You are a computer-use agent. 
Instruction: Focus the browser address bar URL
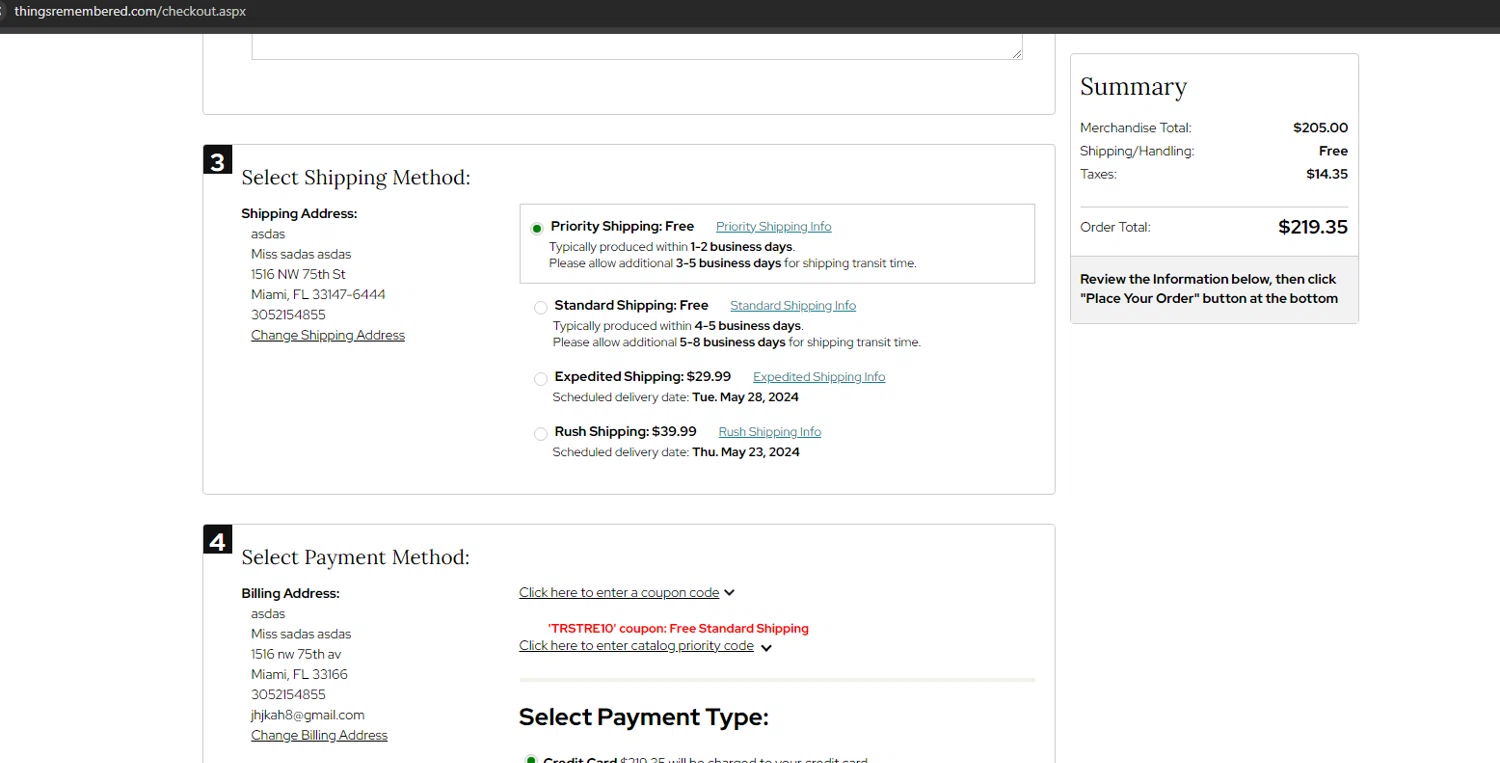tap(130, 12)
